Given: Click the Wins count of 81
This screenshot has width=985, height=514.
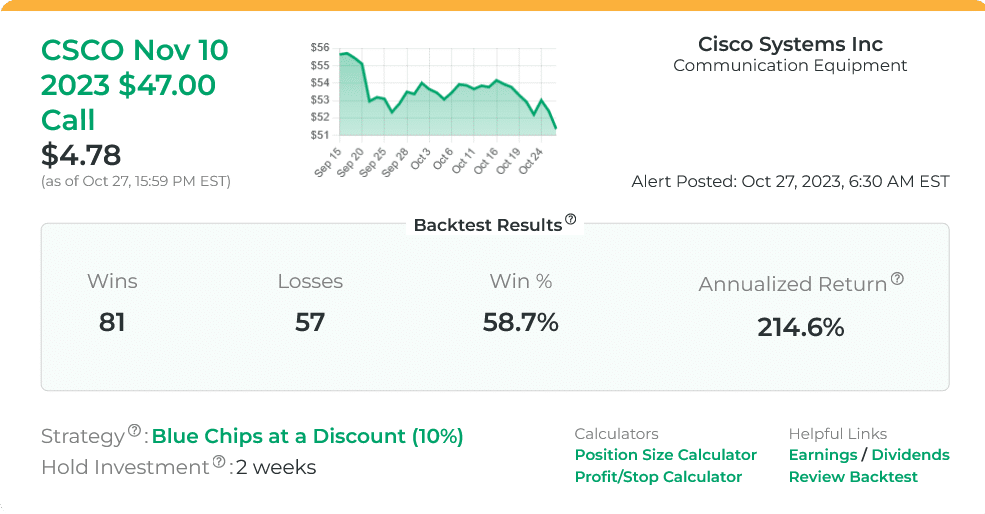Looking at the screenshot, I should 112,322.
